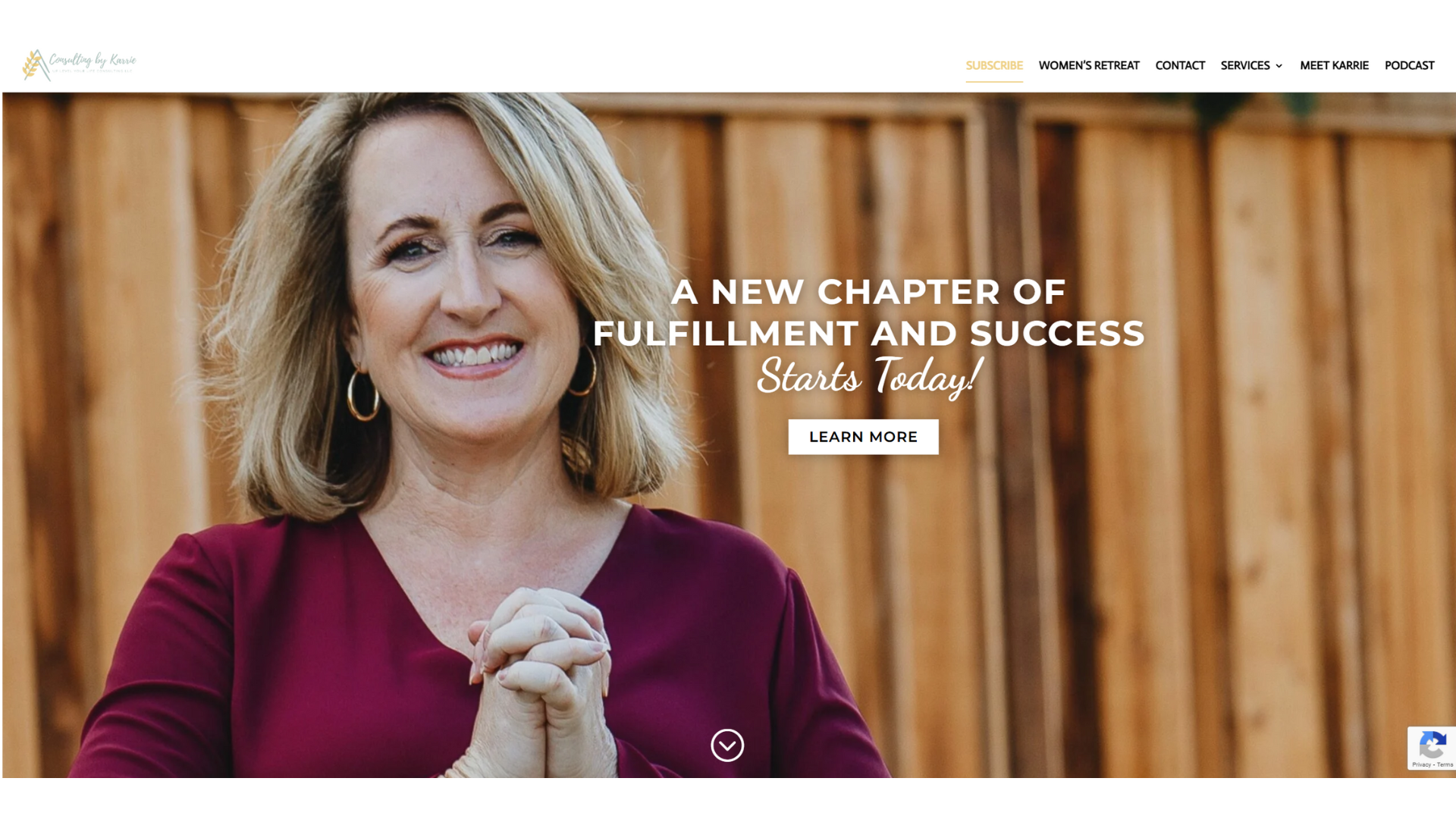Screen dimensions: 1456x819
Task: Click the wheat leaf logo emblem
Action: pyautogui.click(x=35, y=65)
